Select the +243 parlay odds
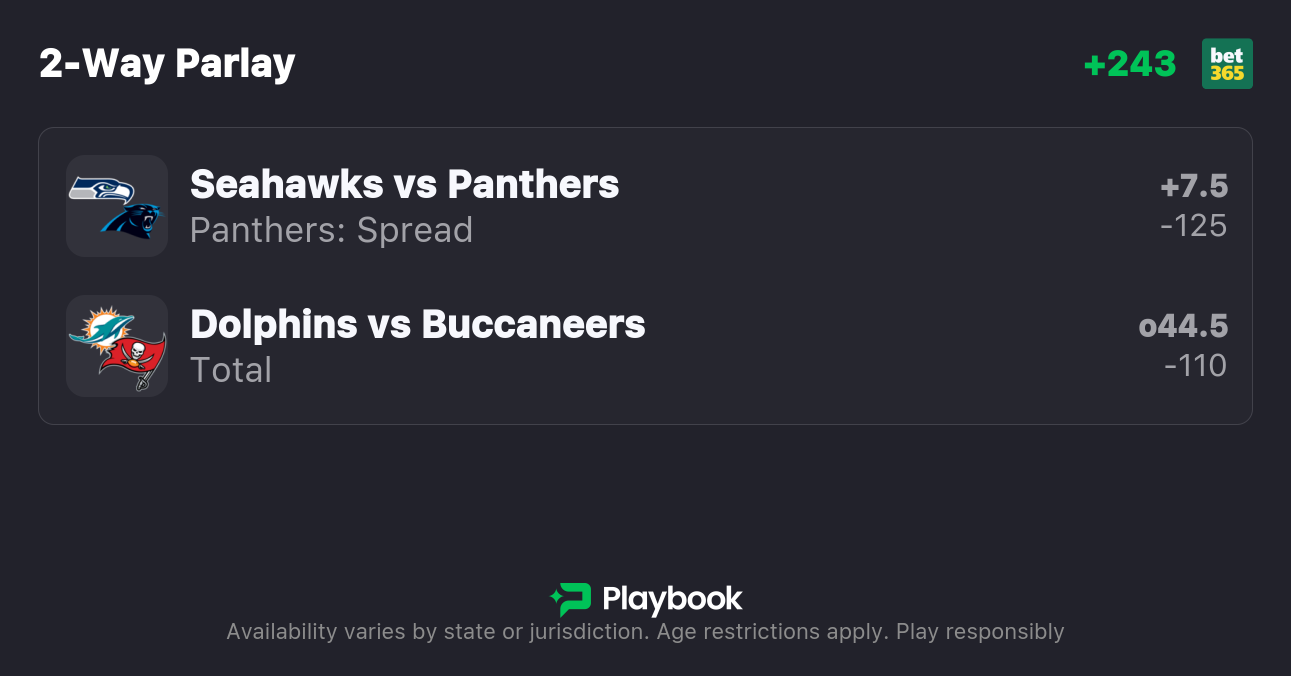1291x676 pixels. point(1129,64)
